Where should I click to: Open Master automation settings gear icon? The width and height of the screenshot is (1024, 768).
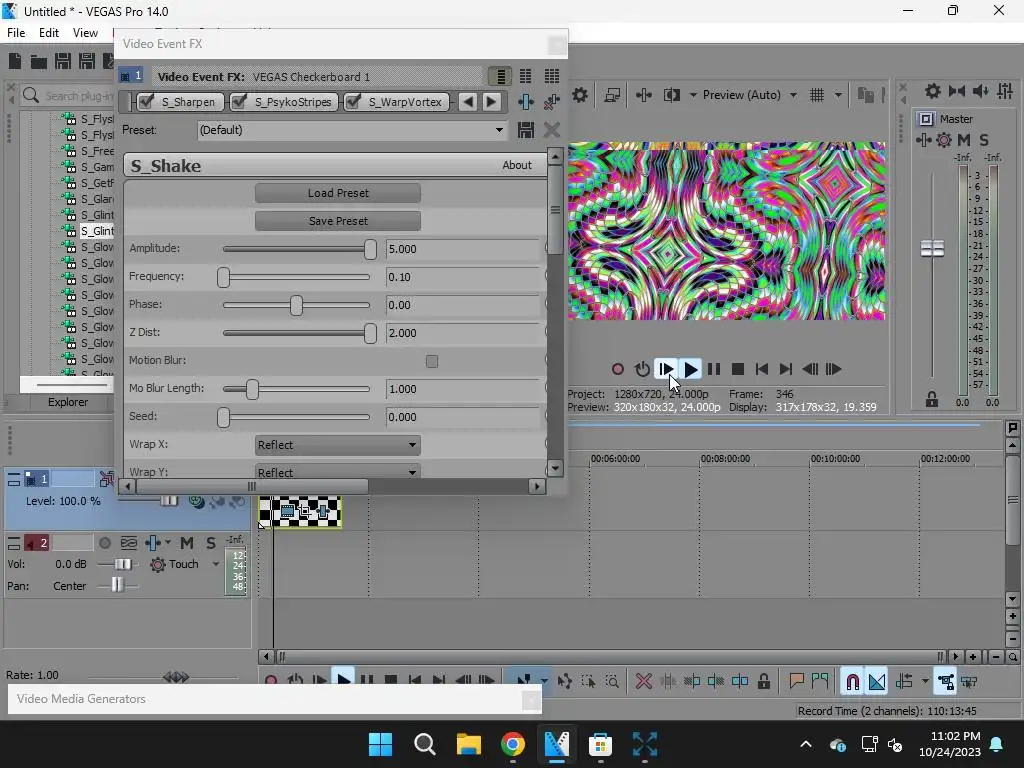click(944, 140)
